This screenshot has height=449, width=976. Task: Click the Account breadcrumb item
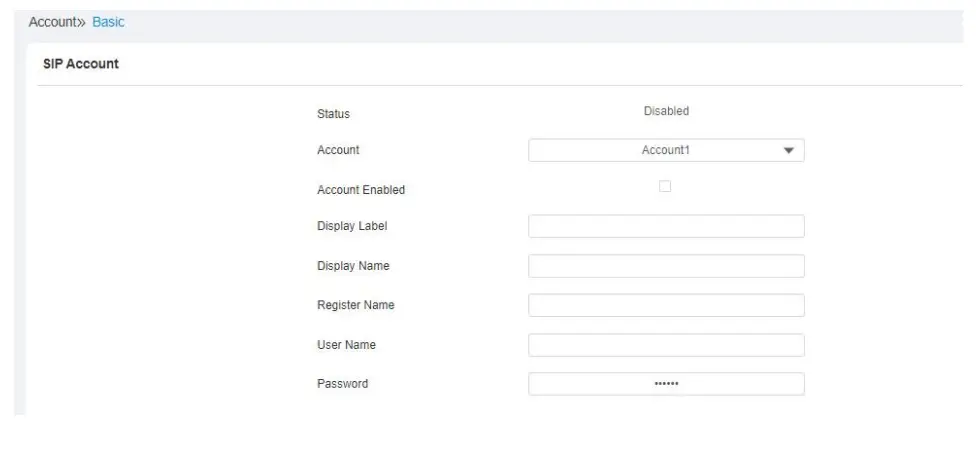[x=50, y=22]
